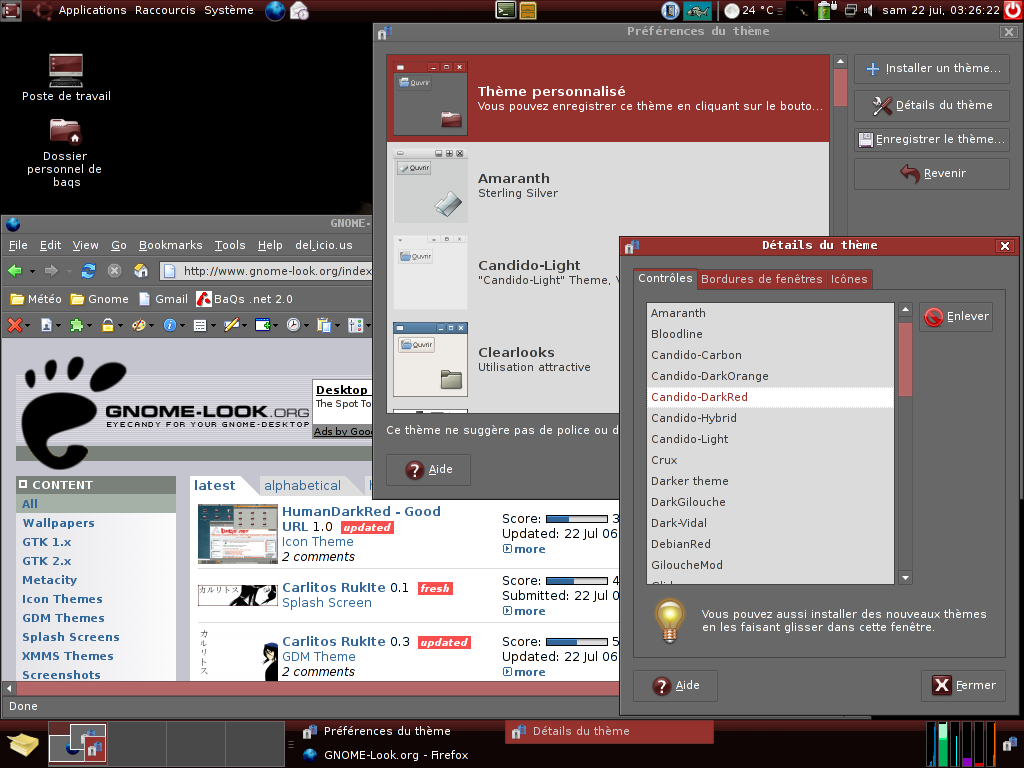Viewport: 1024px width, 768px height.
Task: Click the window-with-plus Resize toolbar icon
Action: coord(263,325)
